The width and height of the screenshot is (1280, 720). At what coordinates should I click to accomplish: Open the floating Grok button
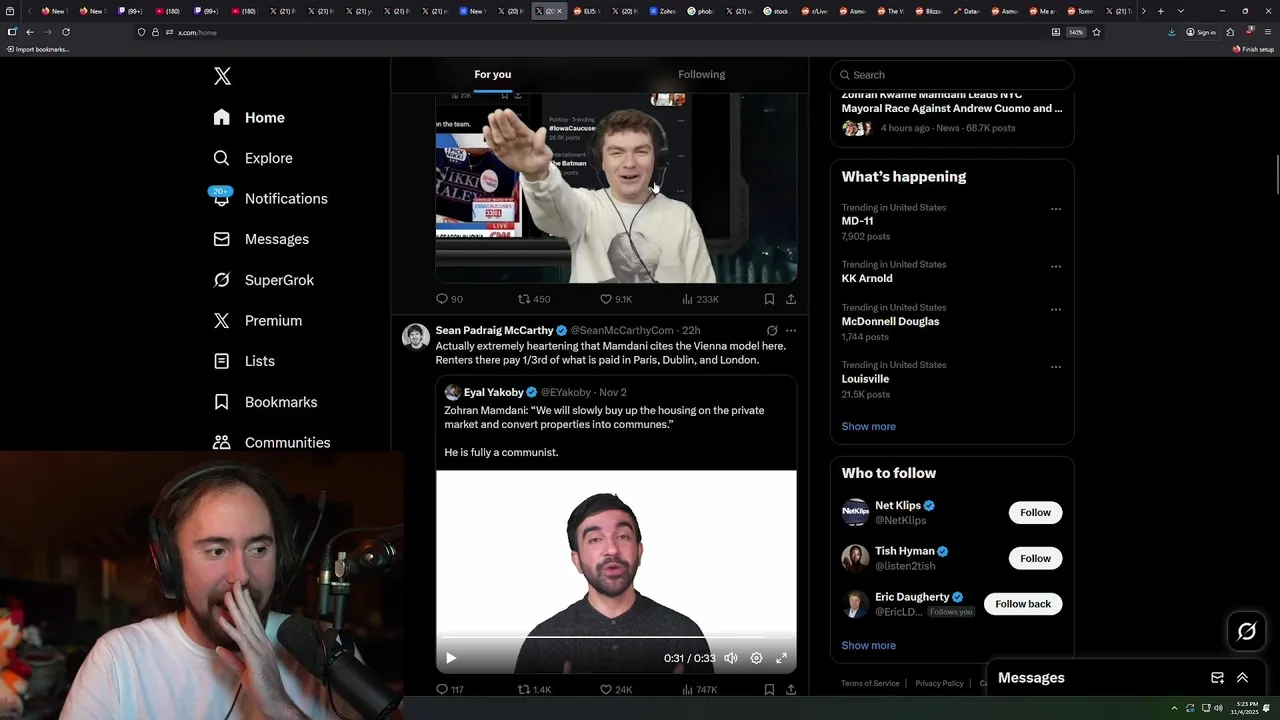1246,631
